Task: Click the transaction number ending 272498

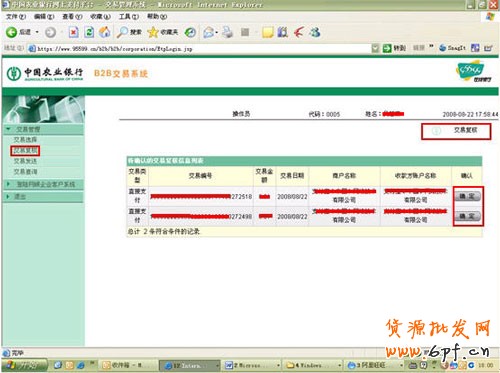Action: pyautogui.click(x=201, y=217)
